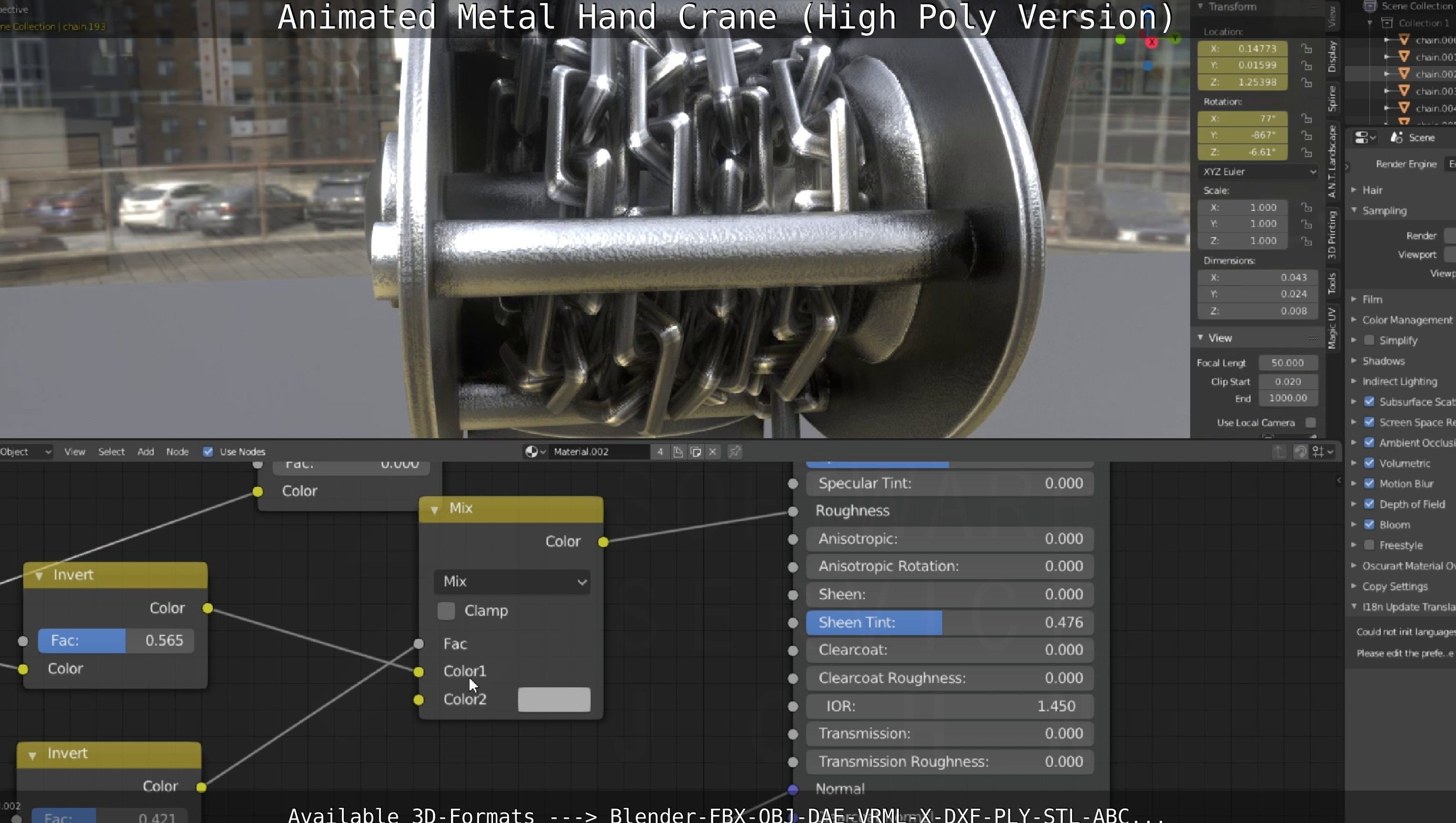Click the Sheen Tint slider

(x=950, y=622)
